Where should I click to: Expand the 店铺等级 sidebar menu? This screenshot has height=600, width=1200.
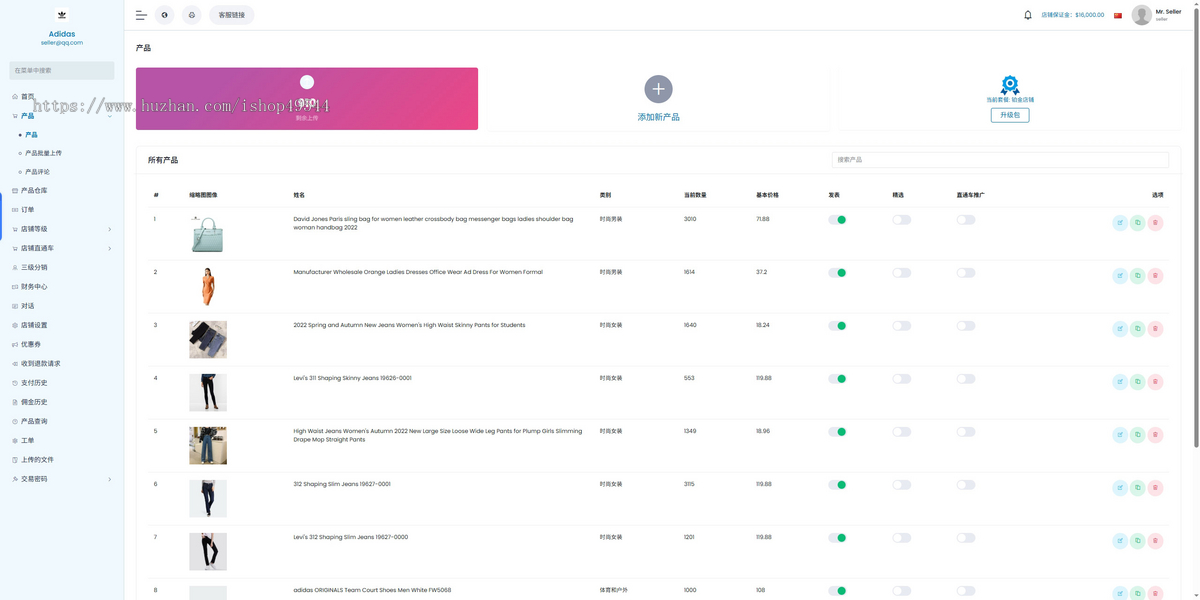(x=62, y=229)
